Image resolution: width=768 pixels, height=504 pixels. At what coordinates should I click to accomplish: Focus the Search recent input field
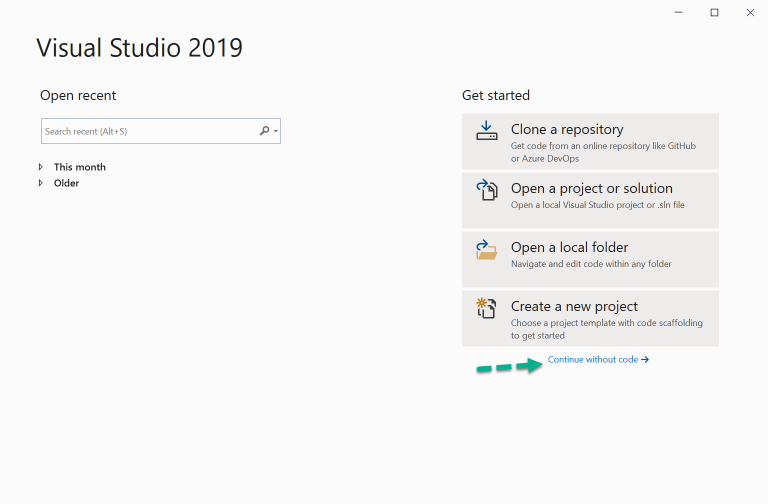(161, 131)
